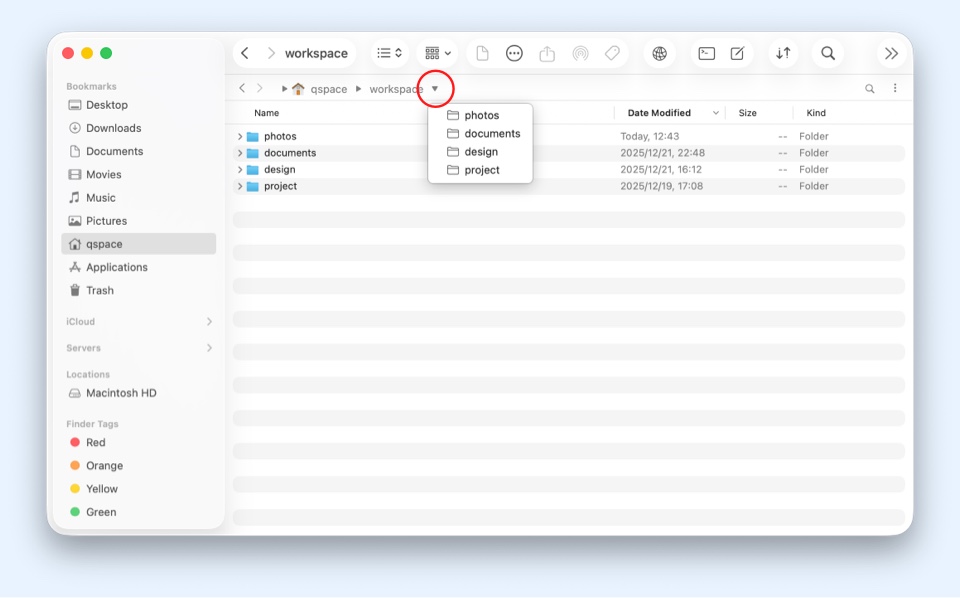Open the grid view options dropdown
The image size is (960, 598).
(438, 53)
